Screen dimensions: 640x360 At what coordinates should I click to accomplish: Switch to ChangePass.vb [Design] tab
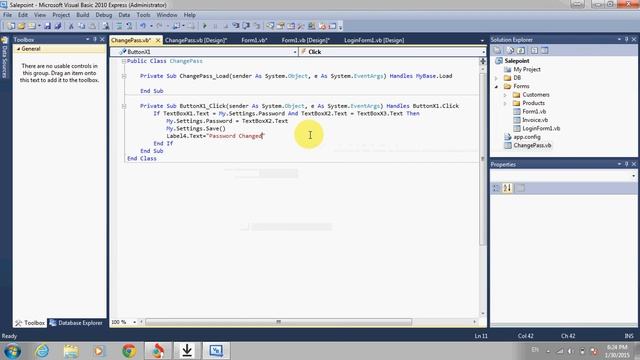click(x=196, y=40)
